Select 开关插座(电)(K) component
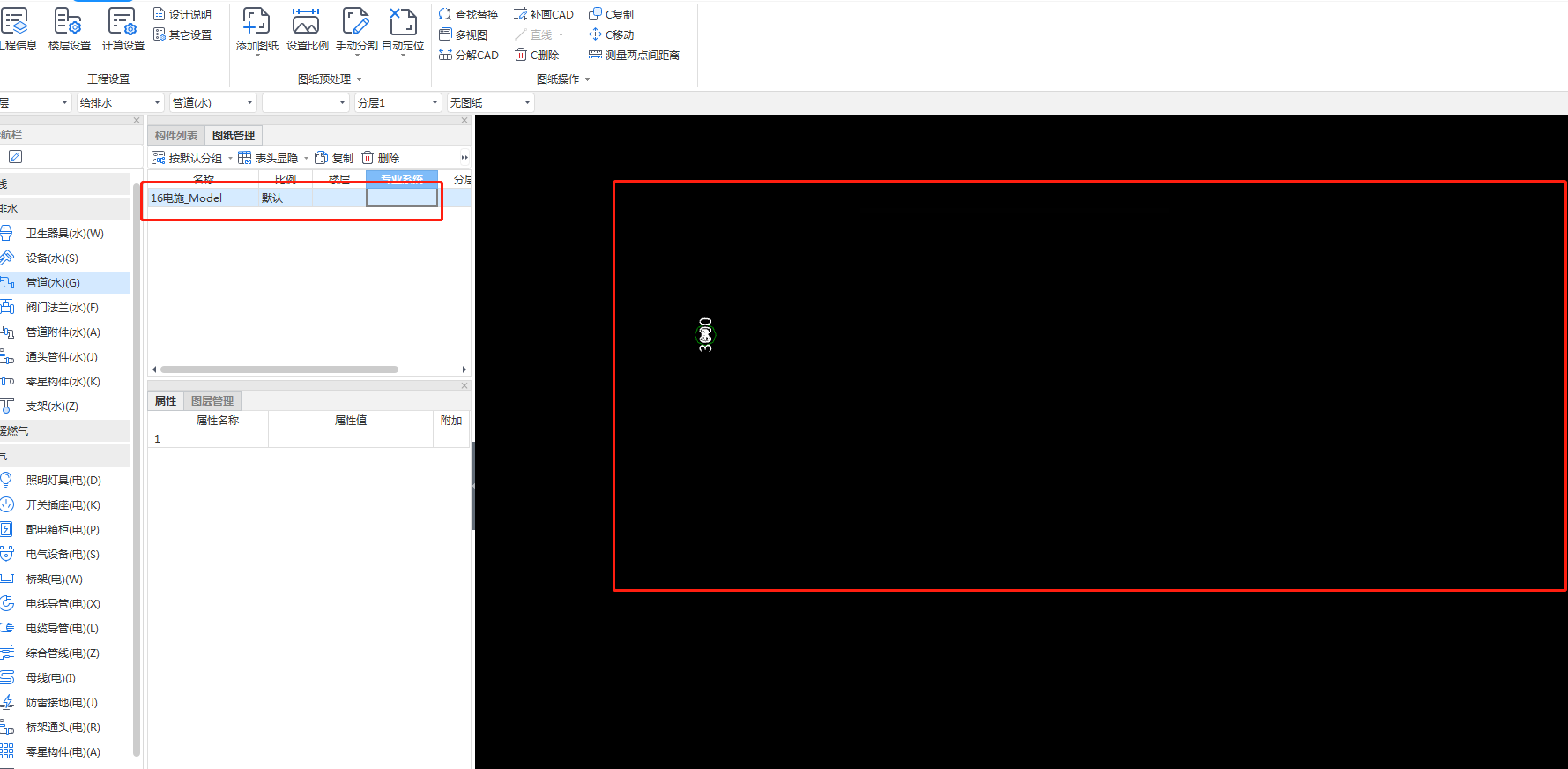1568x769 pixels. tap(65, 505)
